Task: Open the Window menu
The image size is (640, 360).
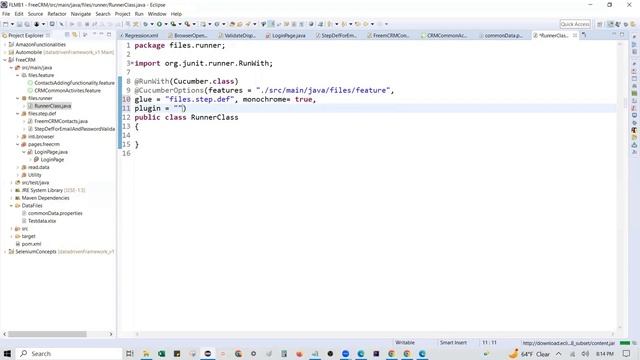Action: click(157, 14)
